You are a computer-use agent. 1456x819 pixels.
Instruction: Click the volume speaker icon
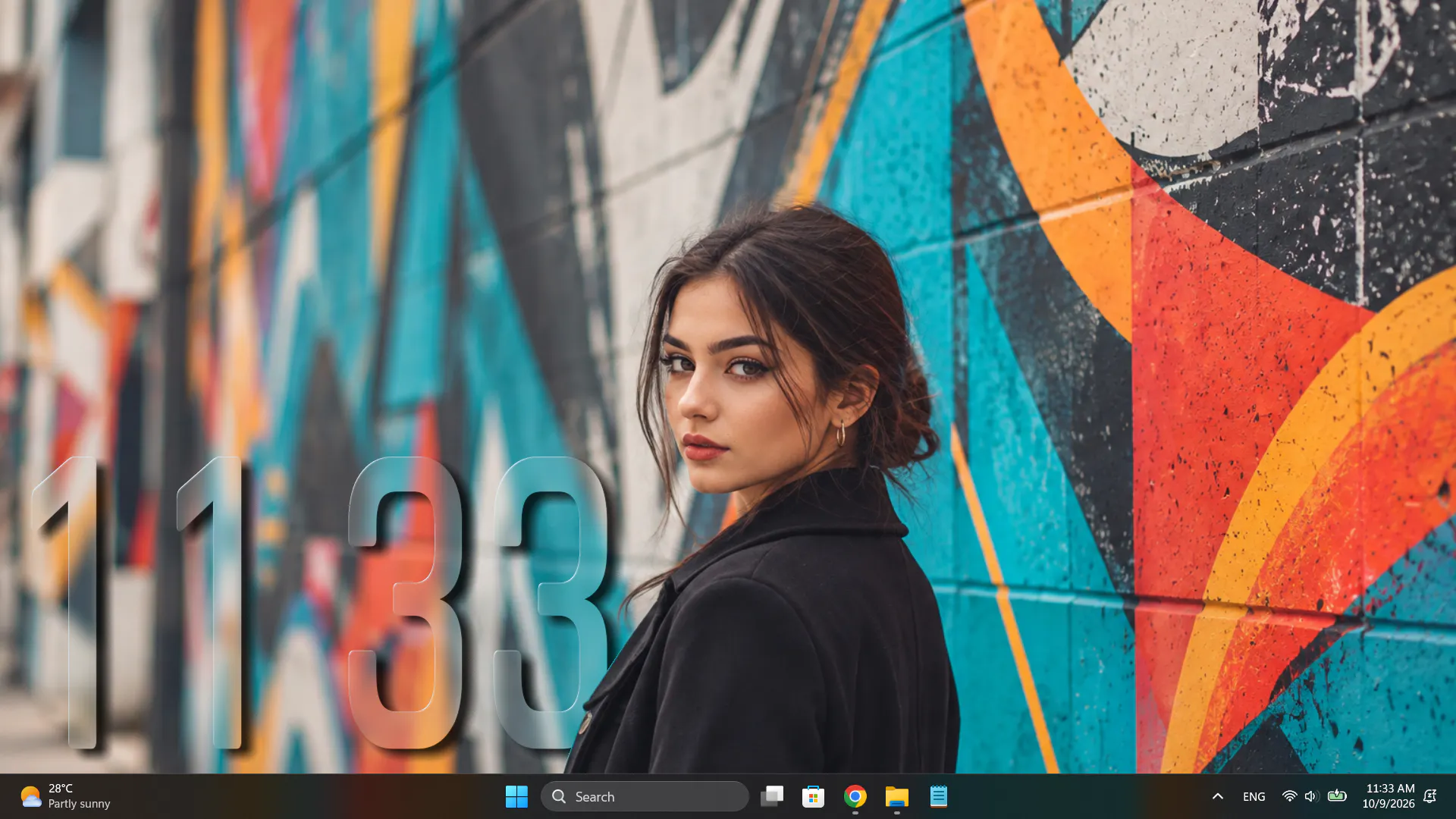coord(1311,796)
